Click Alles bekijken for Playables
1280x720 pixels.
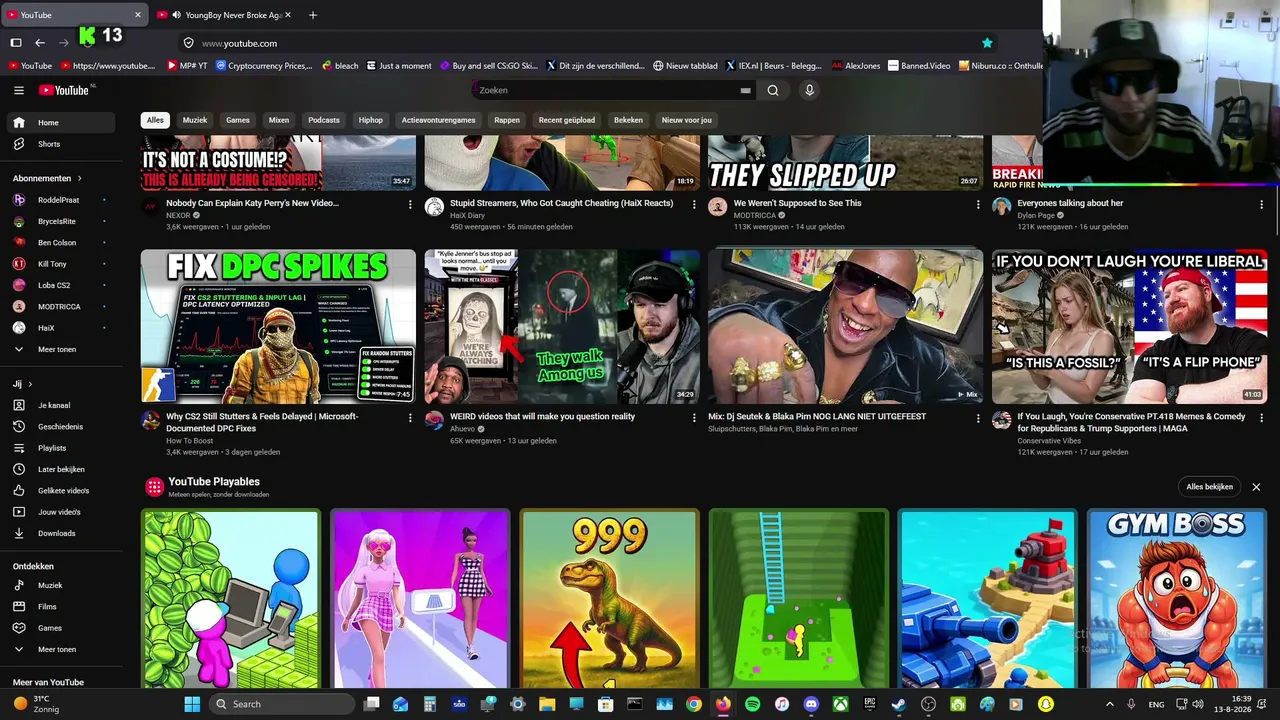1210,487
